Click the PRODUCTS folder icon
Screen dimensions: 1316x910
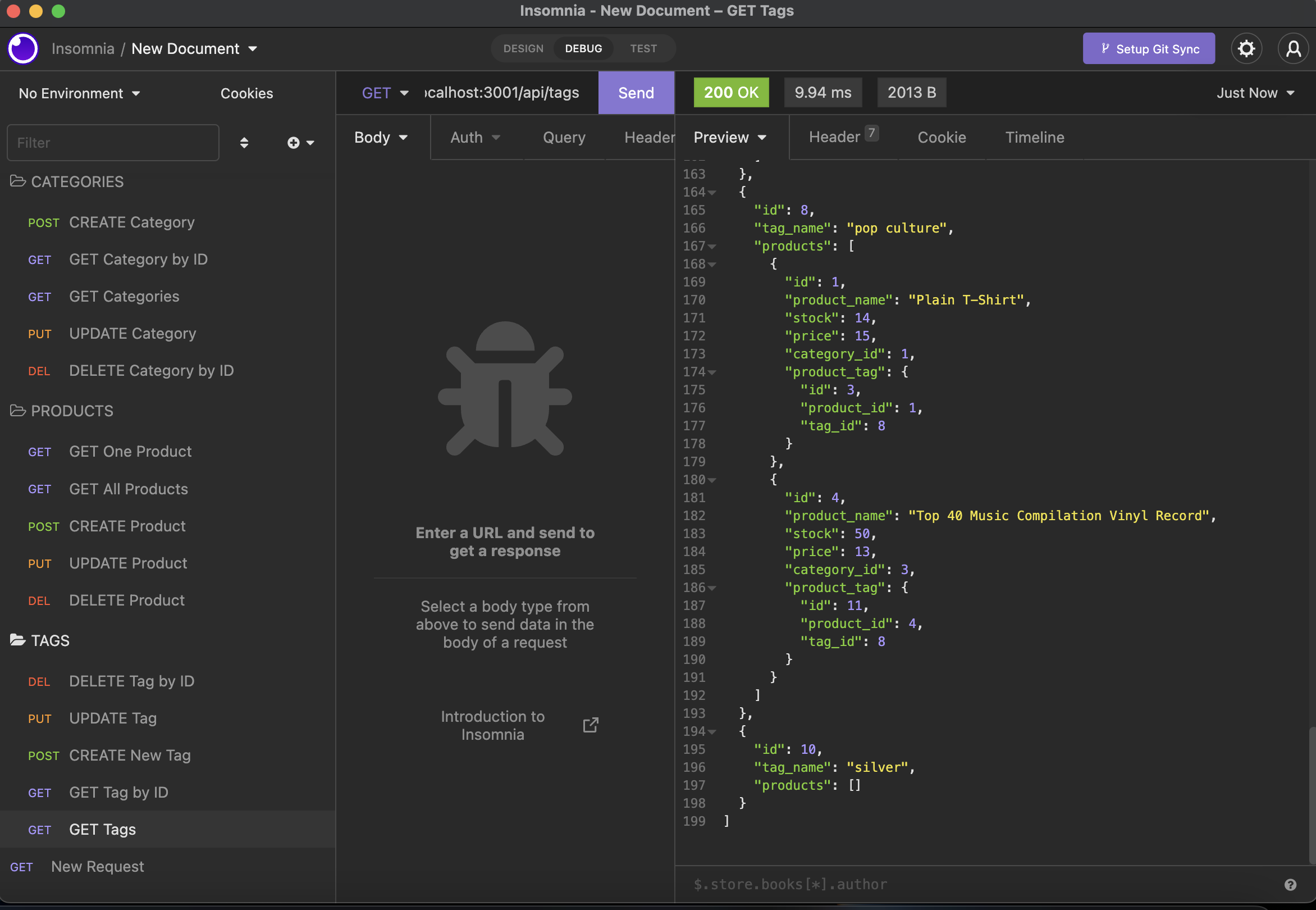17,411
